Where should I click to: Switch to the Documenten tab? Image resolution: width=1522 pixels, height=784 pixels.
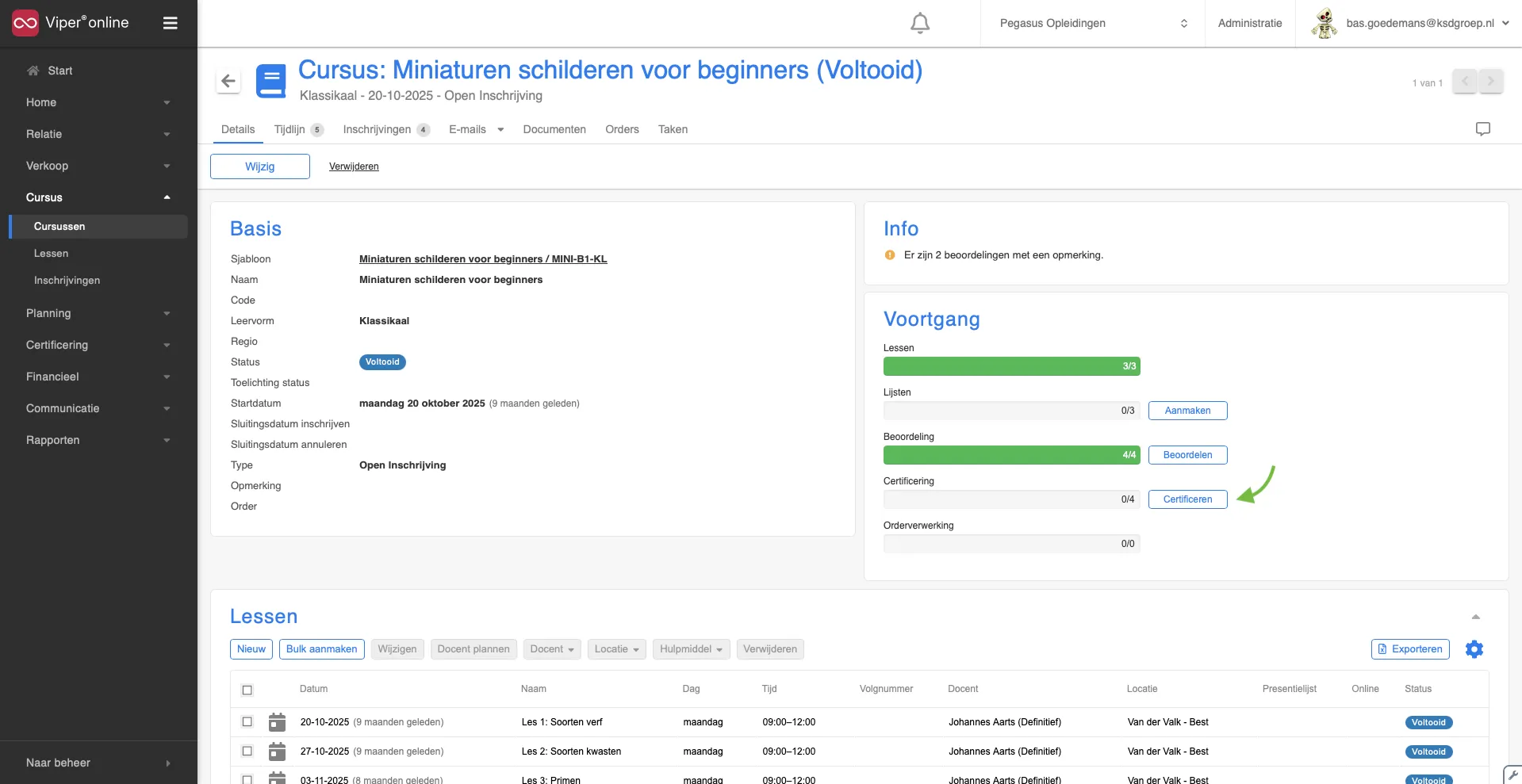coord(554,129)
